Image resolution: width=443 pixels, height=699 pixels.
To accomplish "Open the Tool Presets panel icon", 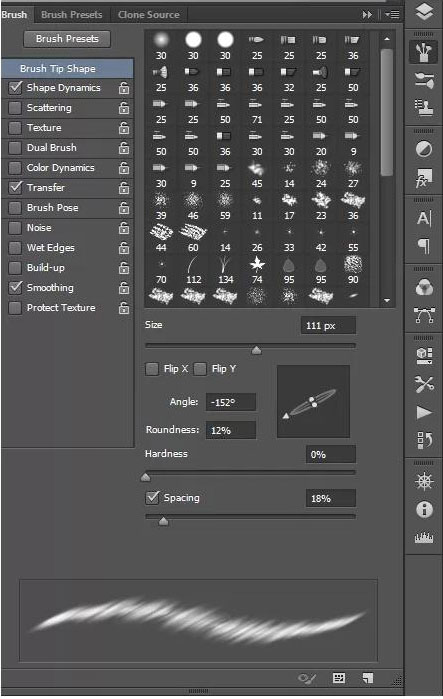I will 424,382.
